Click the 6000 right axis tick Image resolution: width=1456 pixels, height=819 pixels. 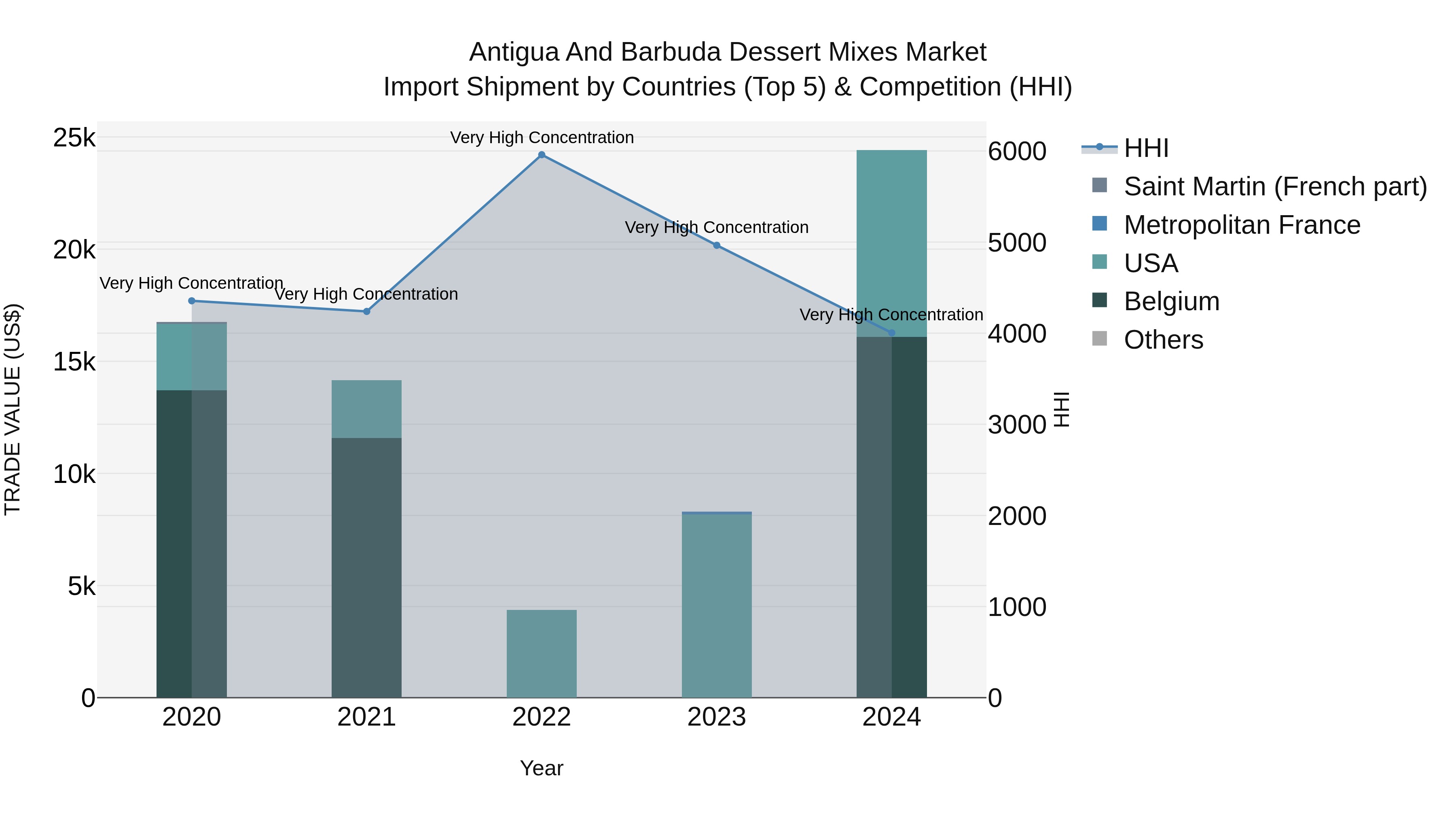(1018, 152)
